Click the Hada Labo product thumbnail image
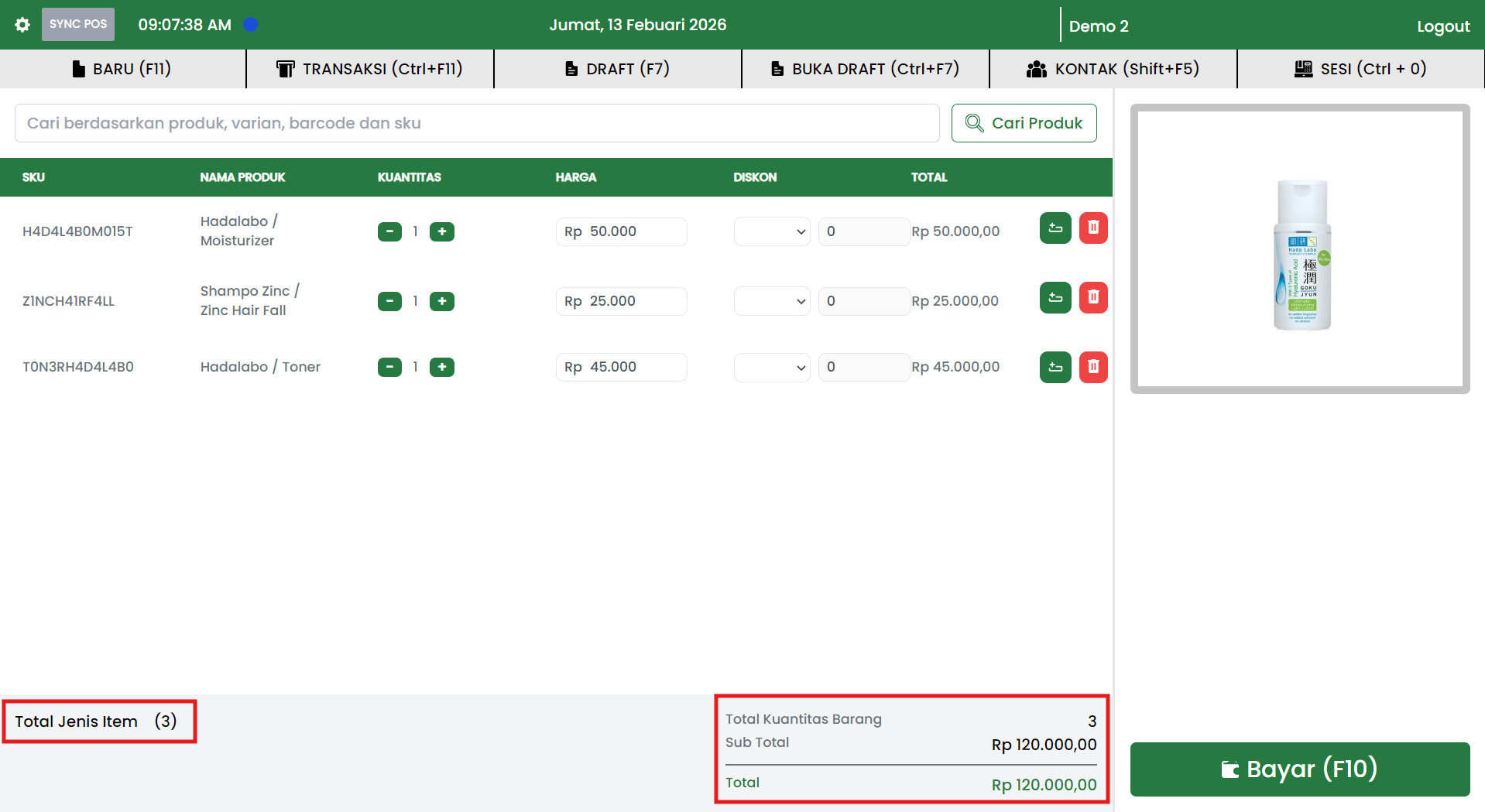The image size is (1485, 812). click(x=1301, y=254)
